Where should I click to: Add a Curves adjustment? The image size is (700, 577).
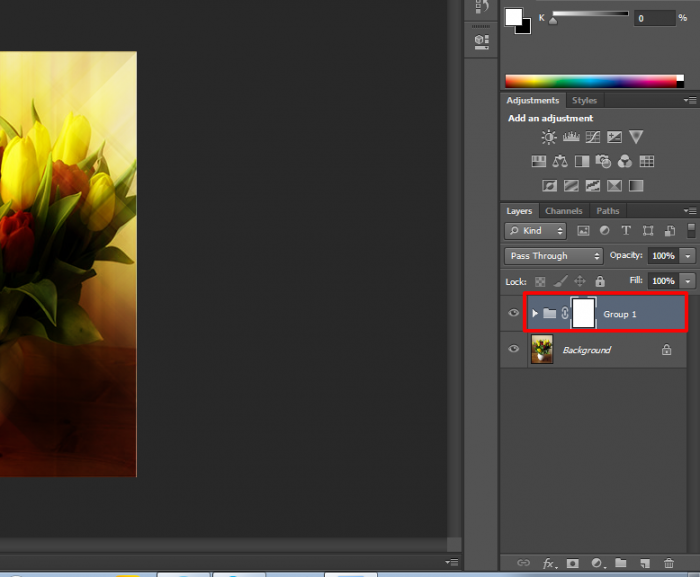point(593,137)
